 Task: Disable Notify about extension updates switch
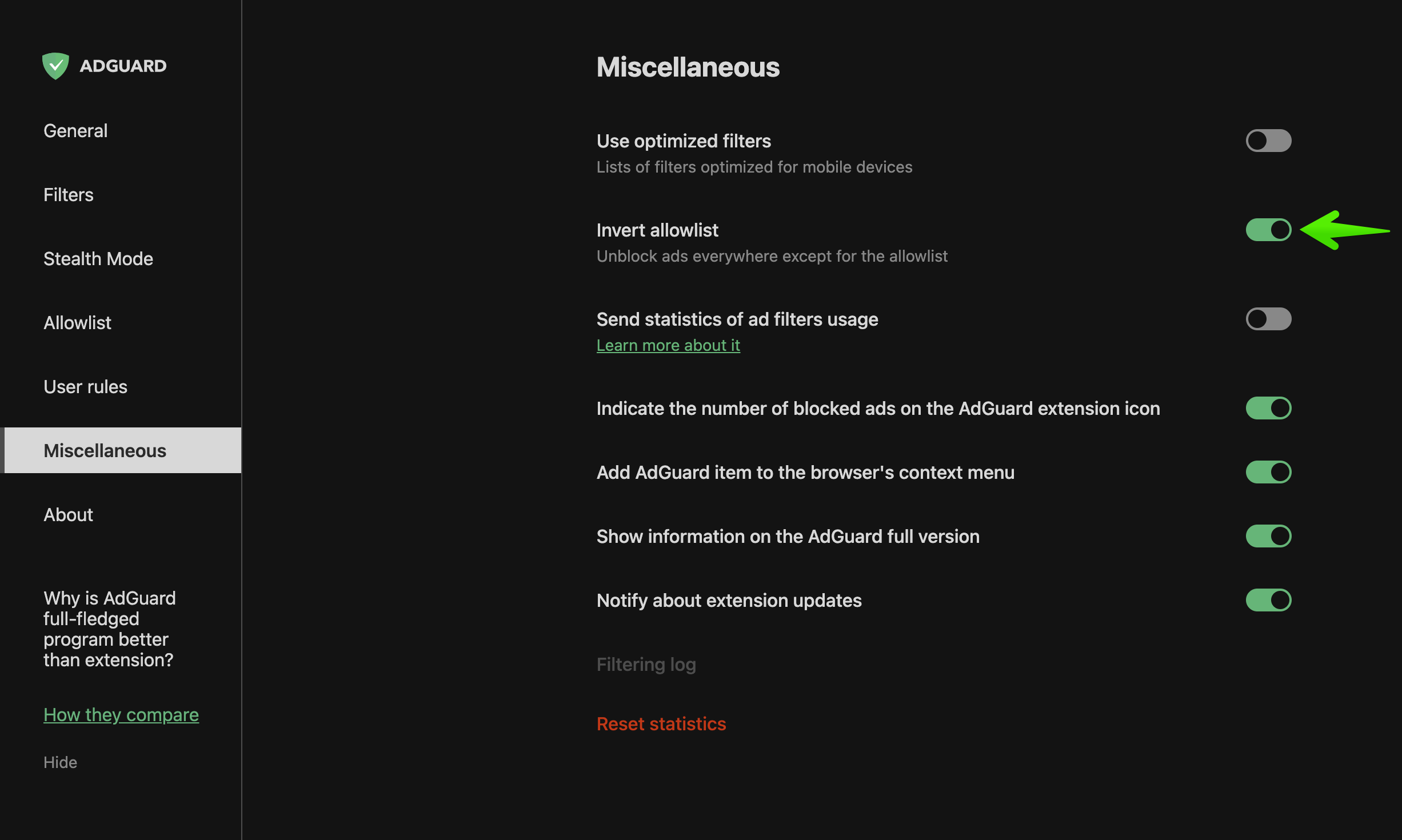(1268, 600)
